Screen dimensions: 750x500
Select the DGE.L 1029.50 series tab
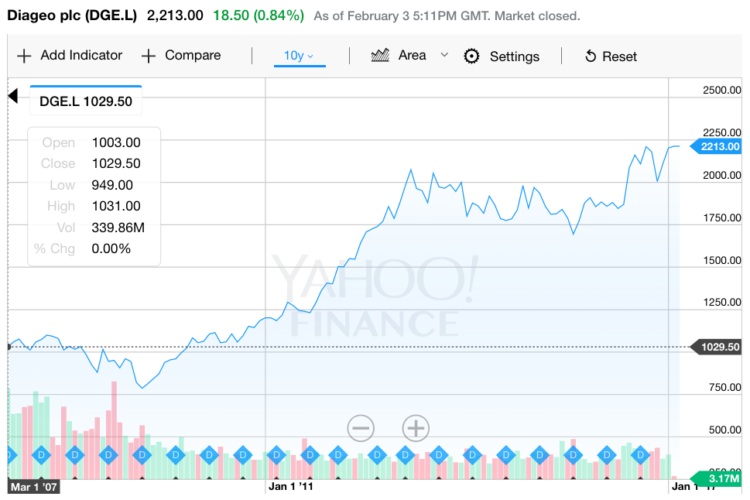(86, 101)
